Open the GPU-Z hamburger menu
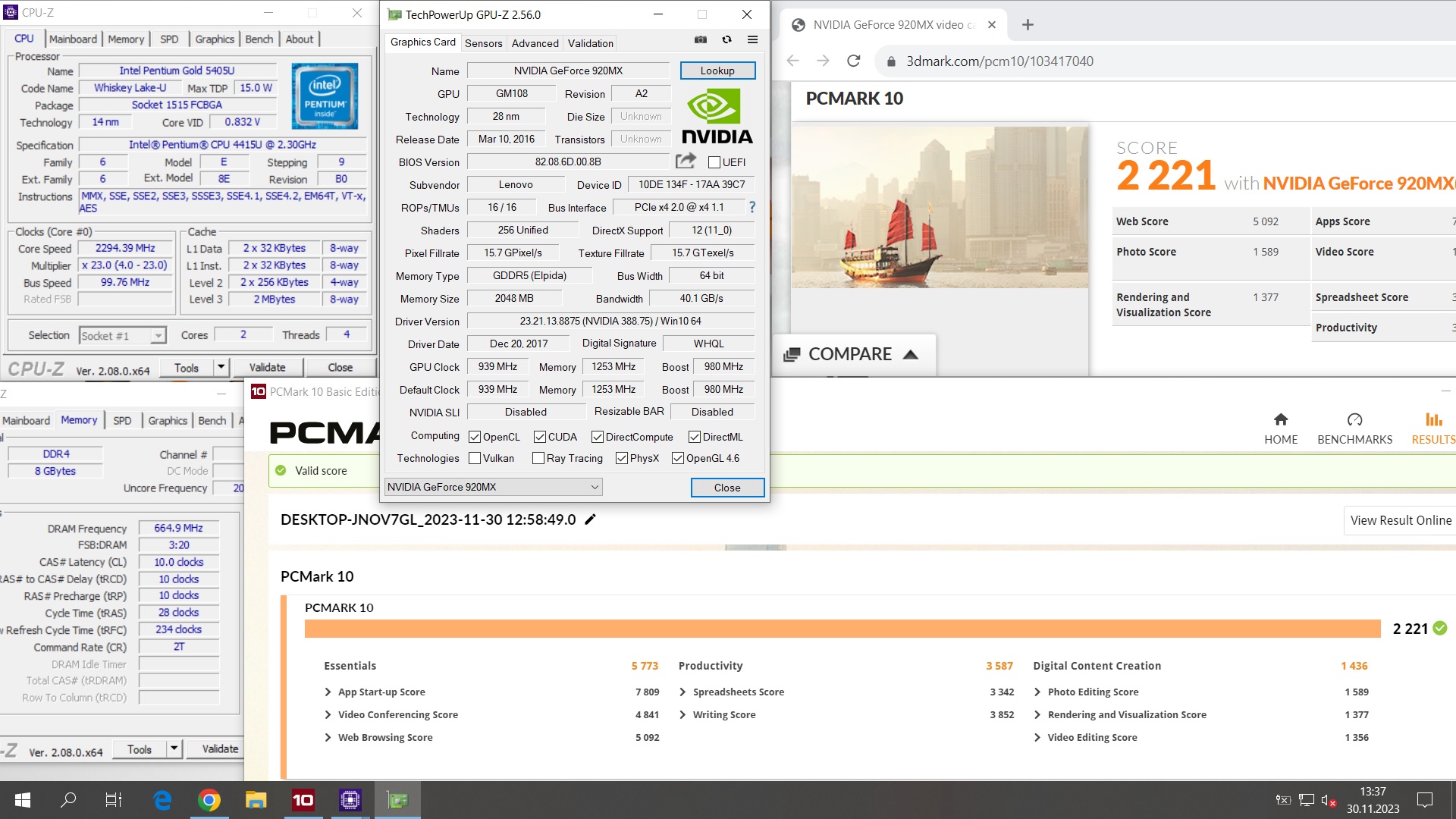The width and height of the screenshot is (1456, 819). (752, 39)
